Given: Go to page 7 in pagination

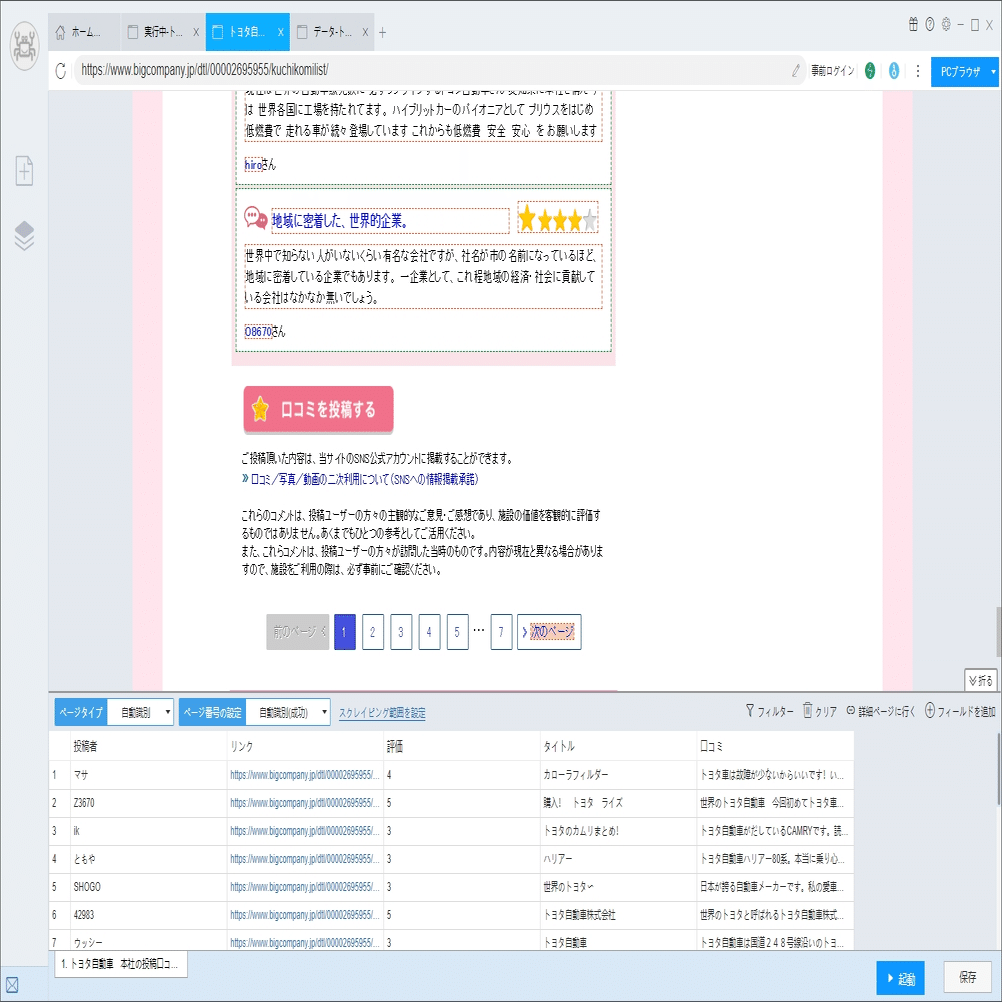Looking at the screenshot, I should point(501,632).
